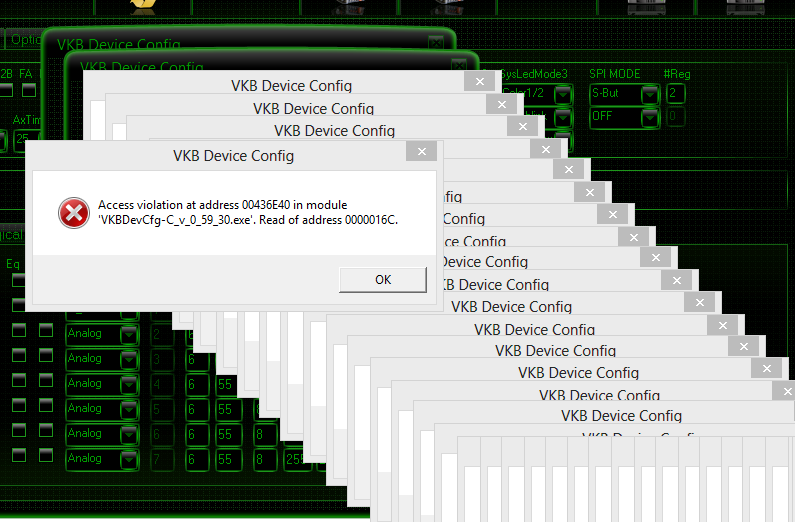Click the #Reg field showing 2
Screen dimensions: 795x522
676,94
